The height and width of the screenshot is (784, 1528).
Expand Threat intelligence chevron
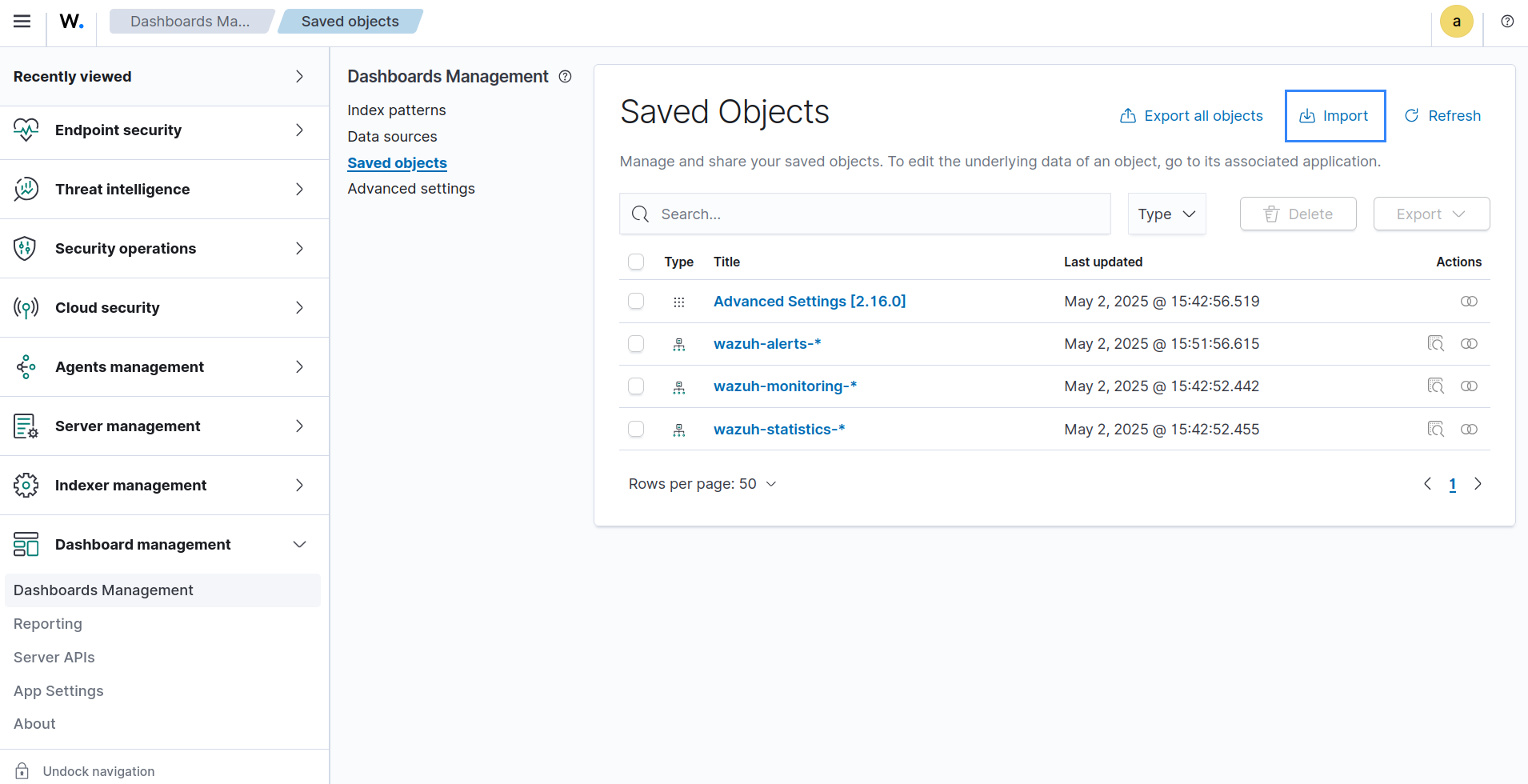click(299, 189)
